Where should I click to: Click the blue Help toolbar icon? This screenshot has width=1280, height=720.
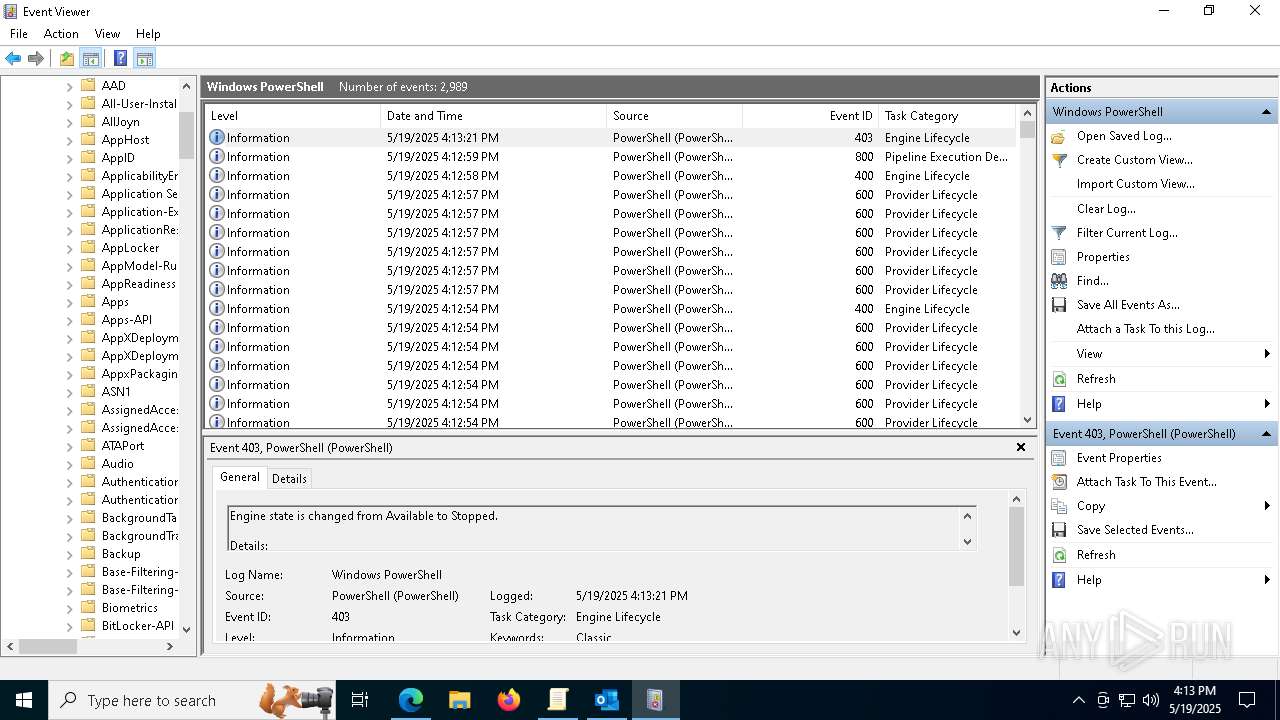pos(120,58)
